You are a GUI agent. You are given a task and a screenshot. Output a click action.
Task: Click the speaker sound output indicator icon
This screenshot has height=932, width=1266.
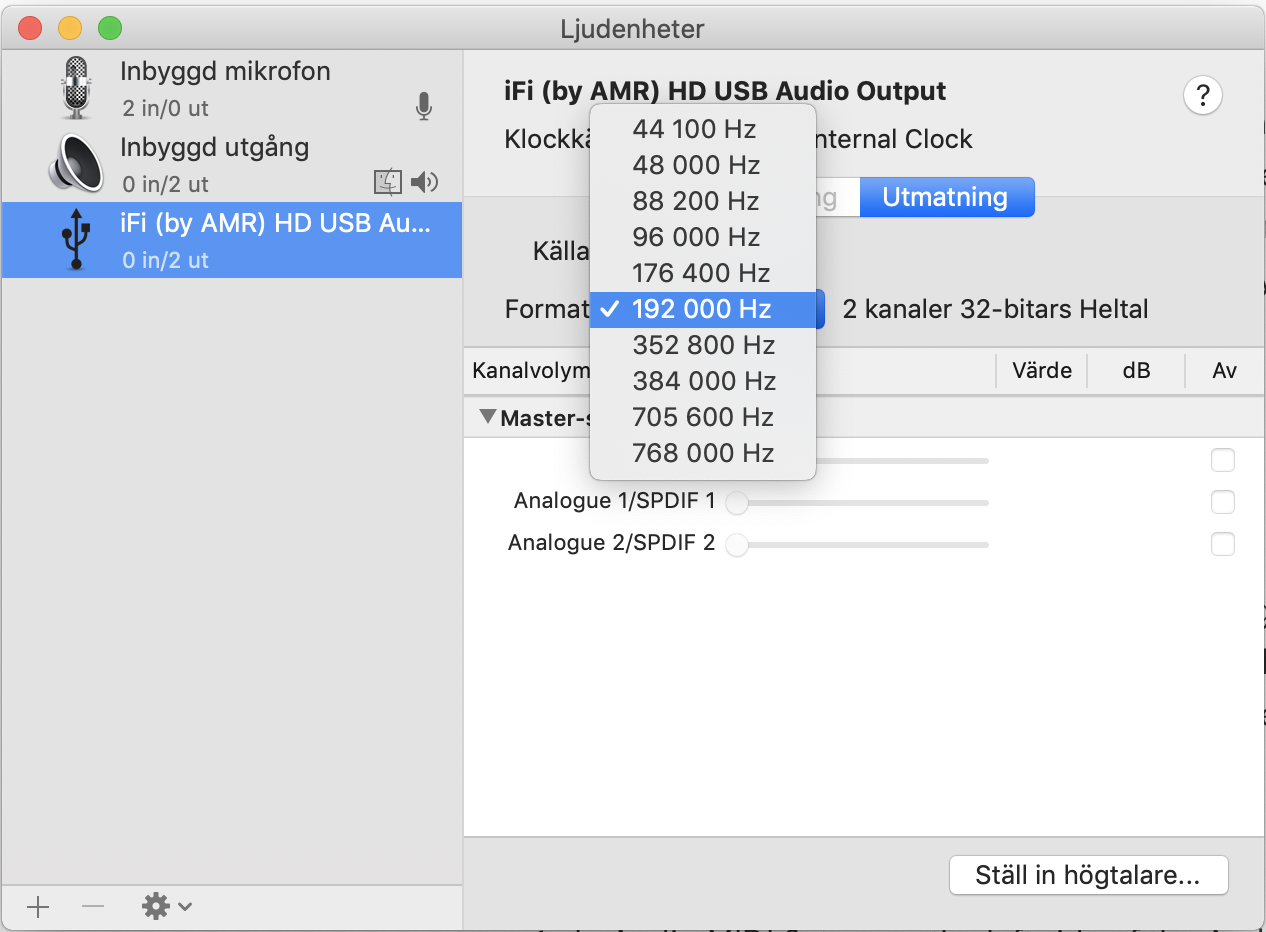coord(425,182)
